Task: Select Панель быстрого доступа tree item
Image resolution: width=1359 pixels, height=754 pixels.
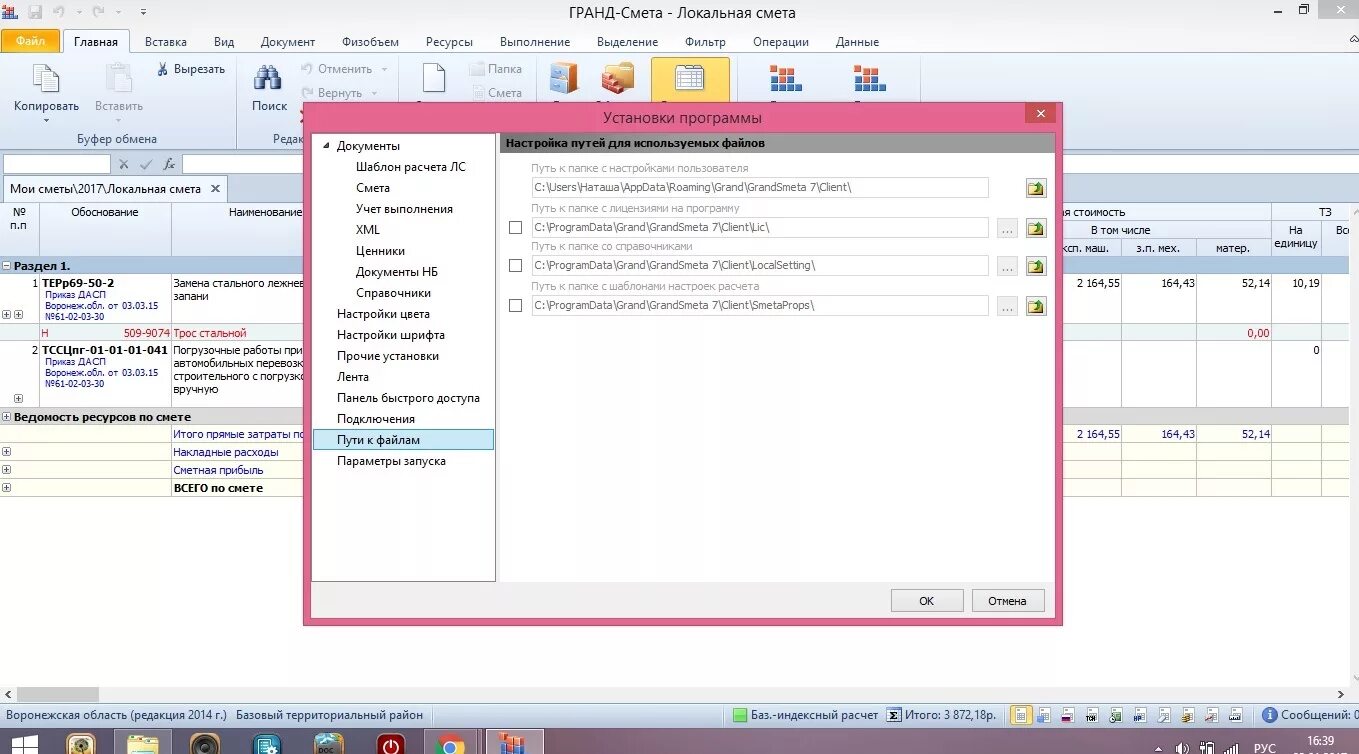Action: 408,398
